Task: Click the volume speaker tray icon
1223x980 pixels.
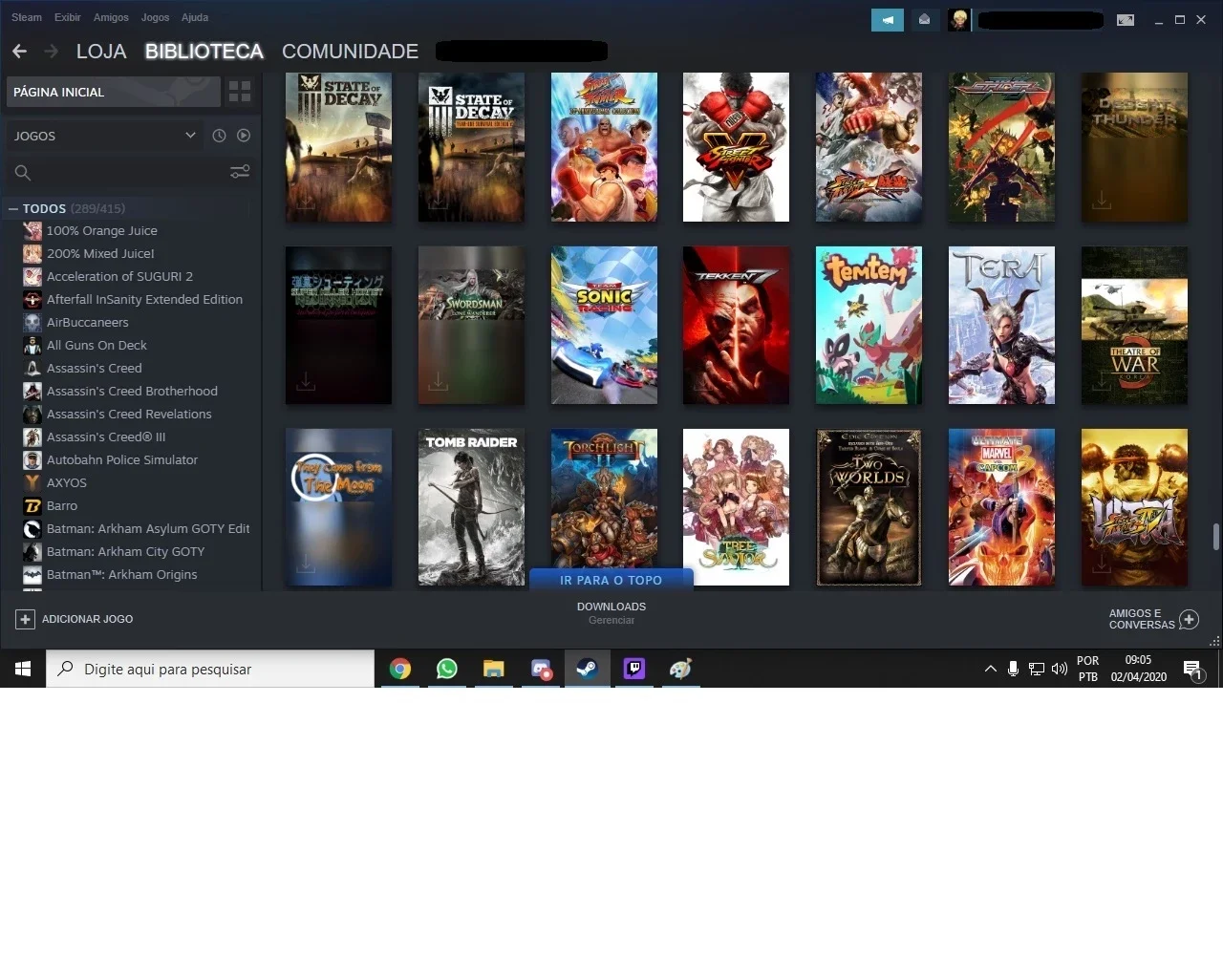Action: point(1059,669)
